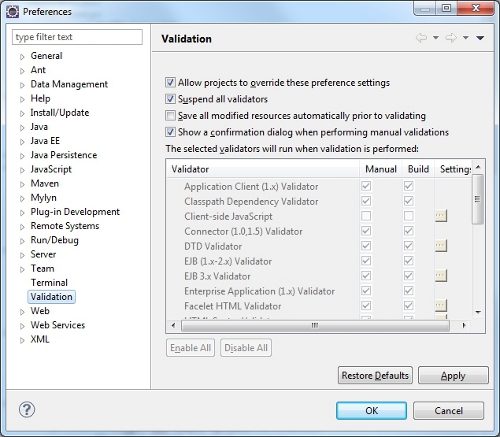Expand the Web Services node
Screen dimensions: 500x437
pos(22,326)
